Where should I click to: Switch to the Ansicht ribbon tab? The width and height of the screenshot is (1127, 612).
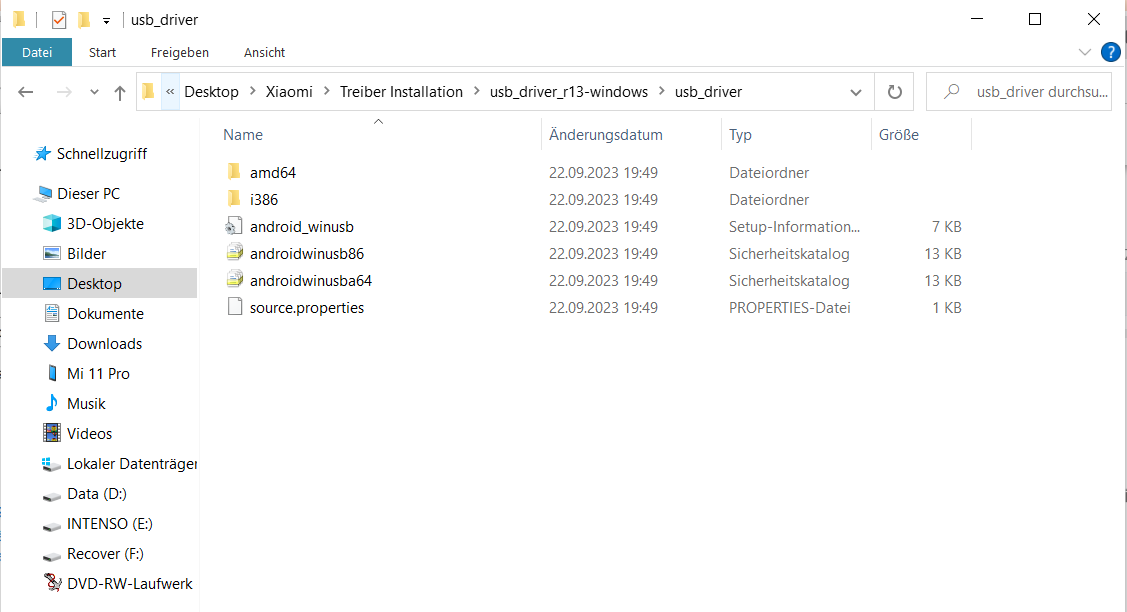click(264, 52)
